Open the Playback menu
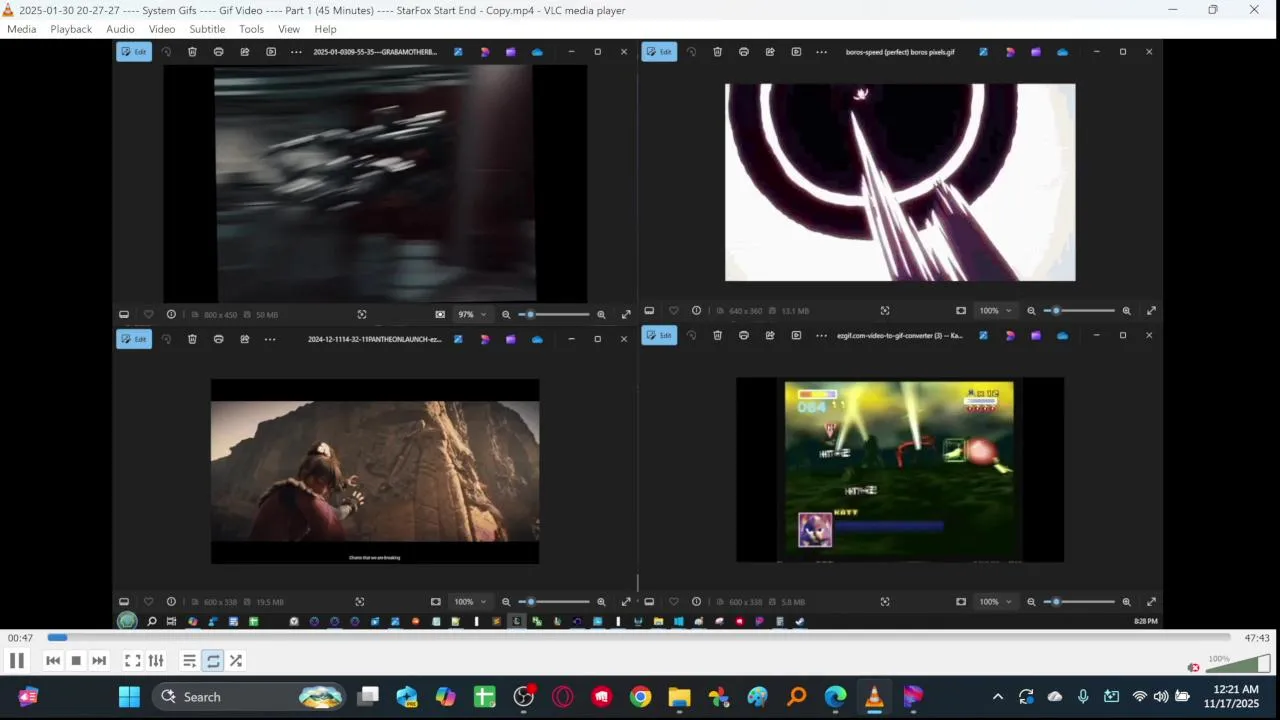 71,29
